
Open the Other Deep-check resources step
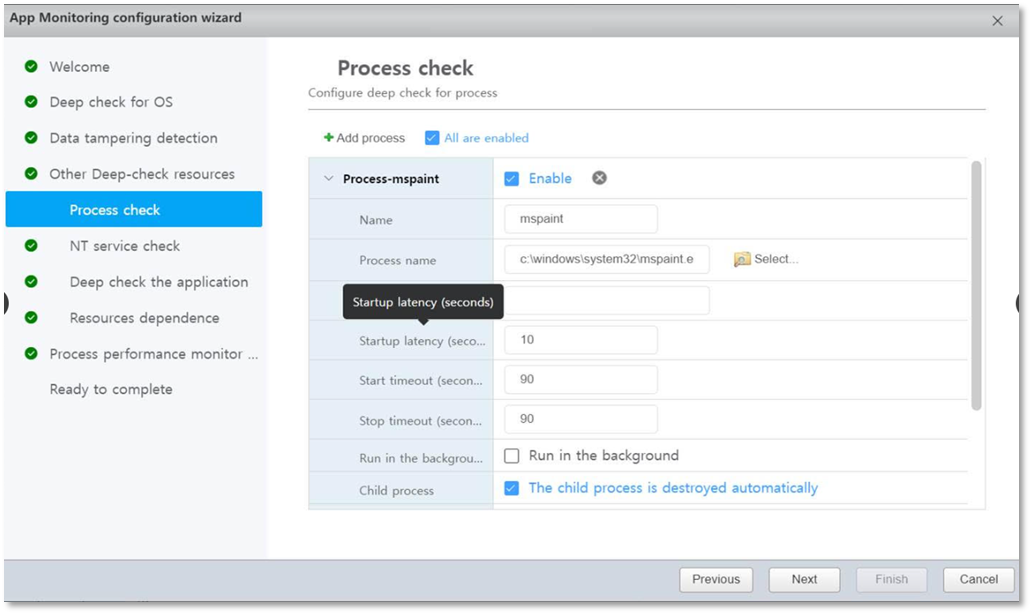(142, 174)
